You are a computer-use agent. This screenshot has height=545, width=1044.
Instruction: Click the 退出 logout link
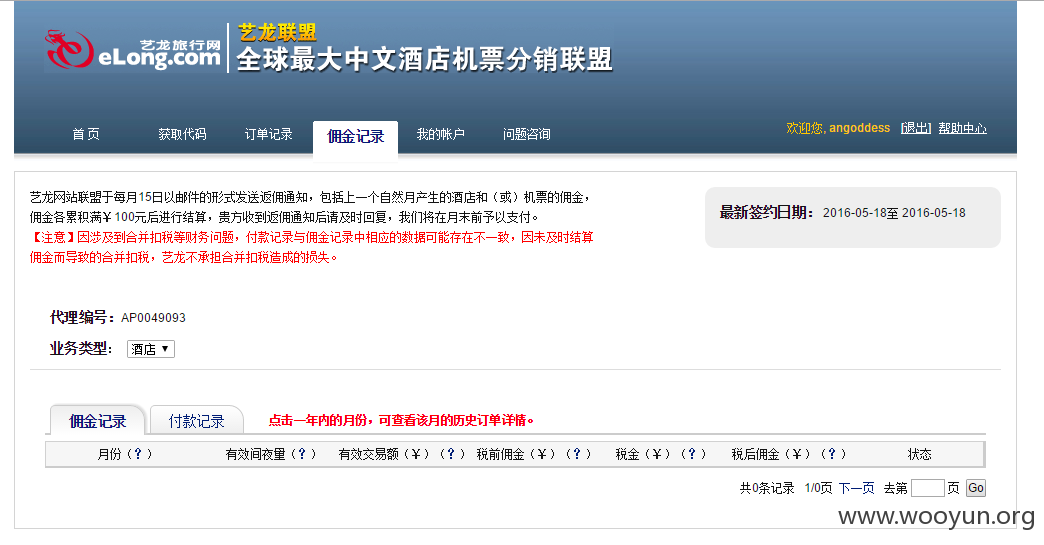[915, 128]
